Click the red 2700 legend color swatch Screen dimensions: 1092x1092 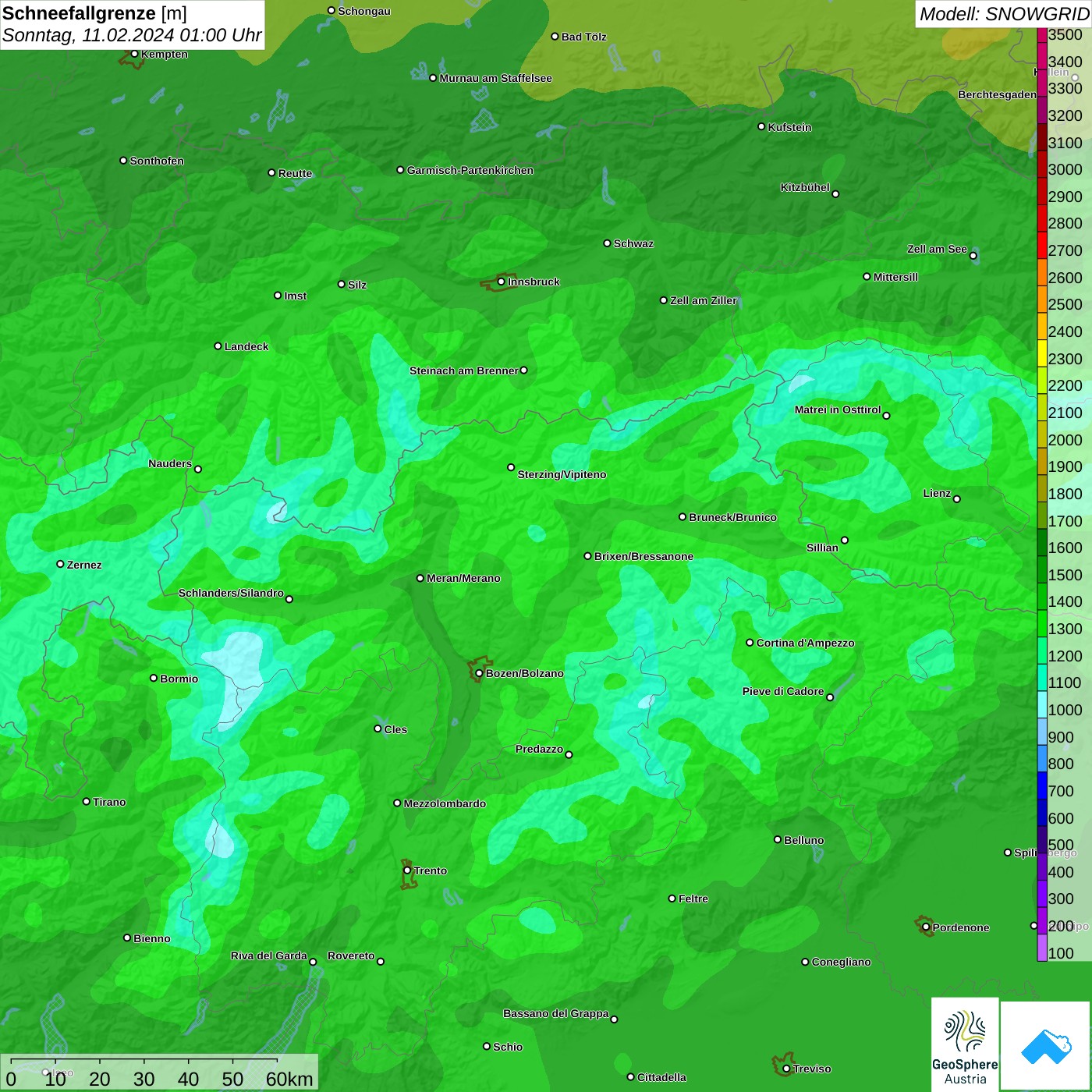coord(1042,245)
